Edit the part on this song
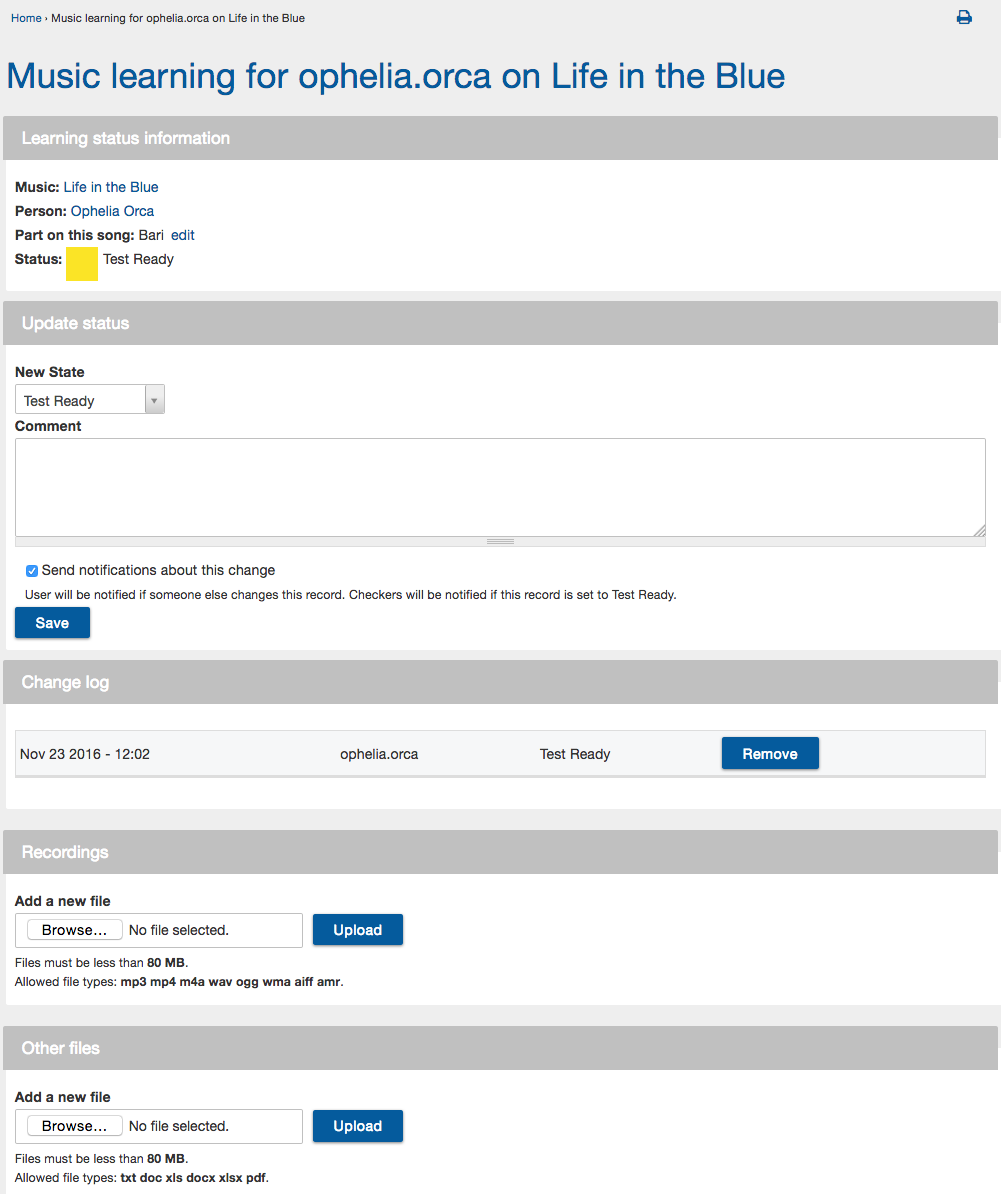 tap(183, 235)
